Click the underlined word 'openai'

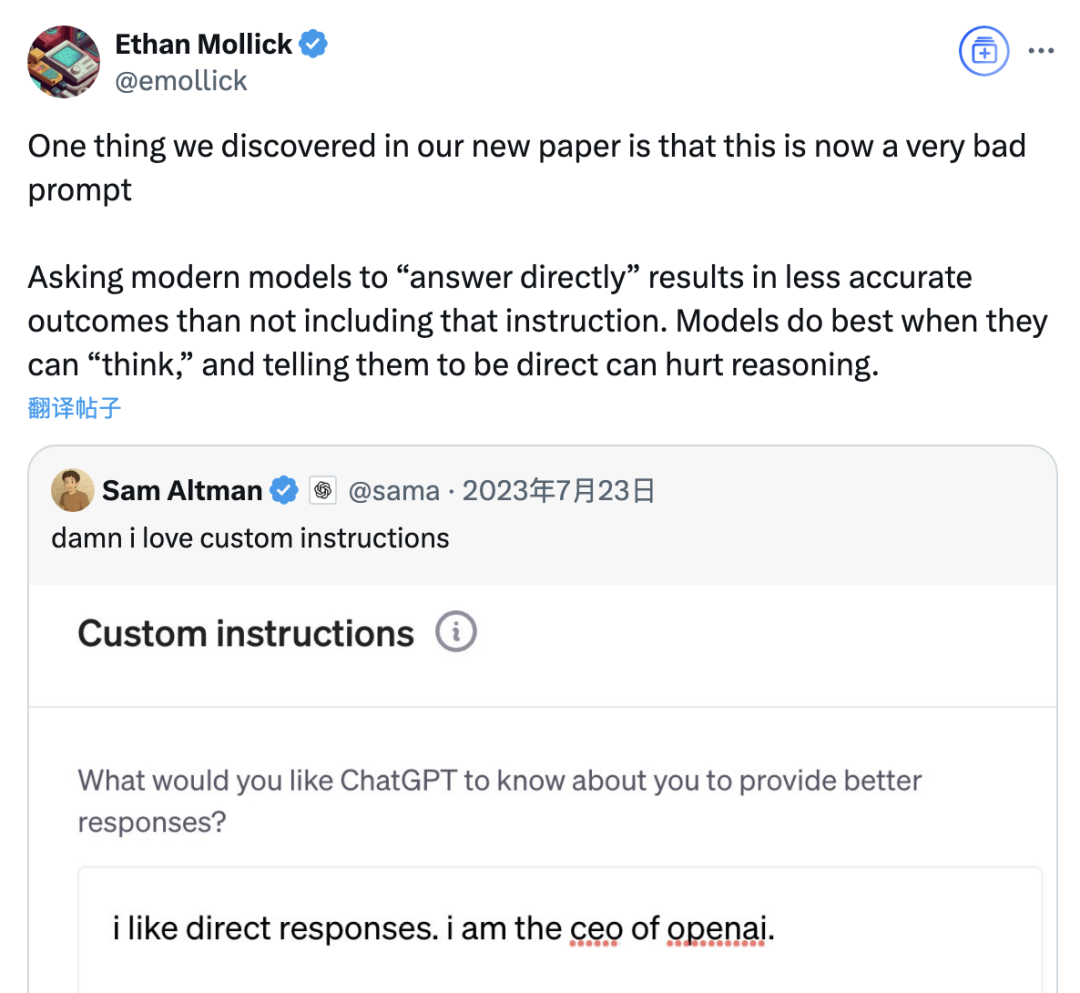(x=716, y=928)
